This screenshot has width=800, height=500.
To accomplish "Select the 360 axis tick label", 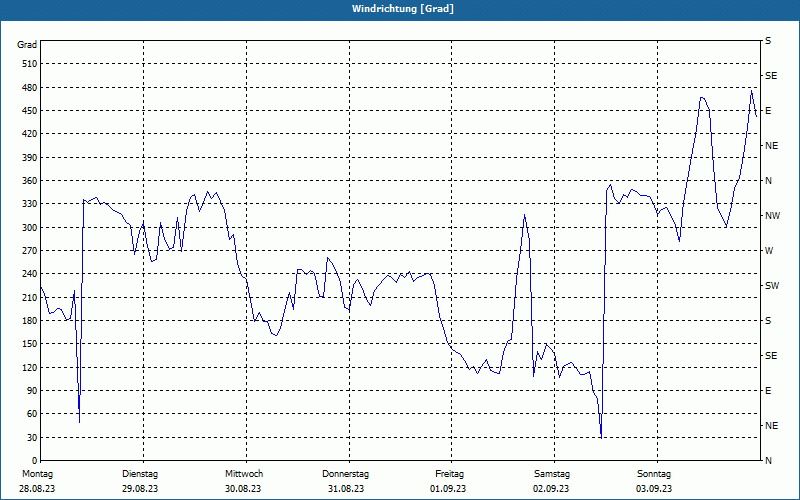I will 30,181.
